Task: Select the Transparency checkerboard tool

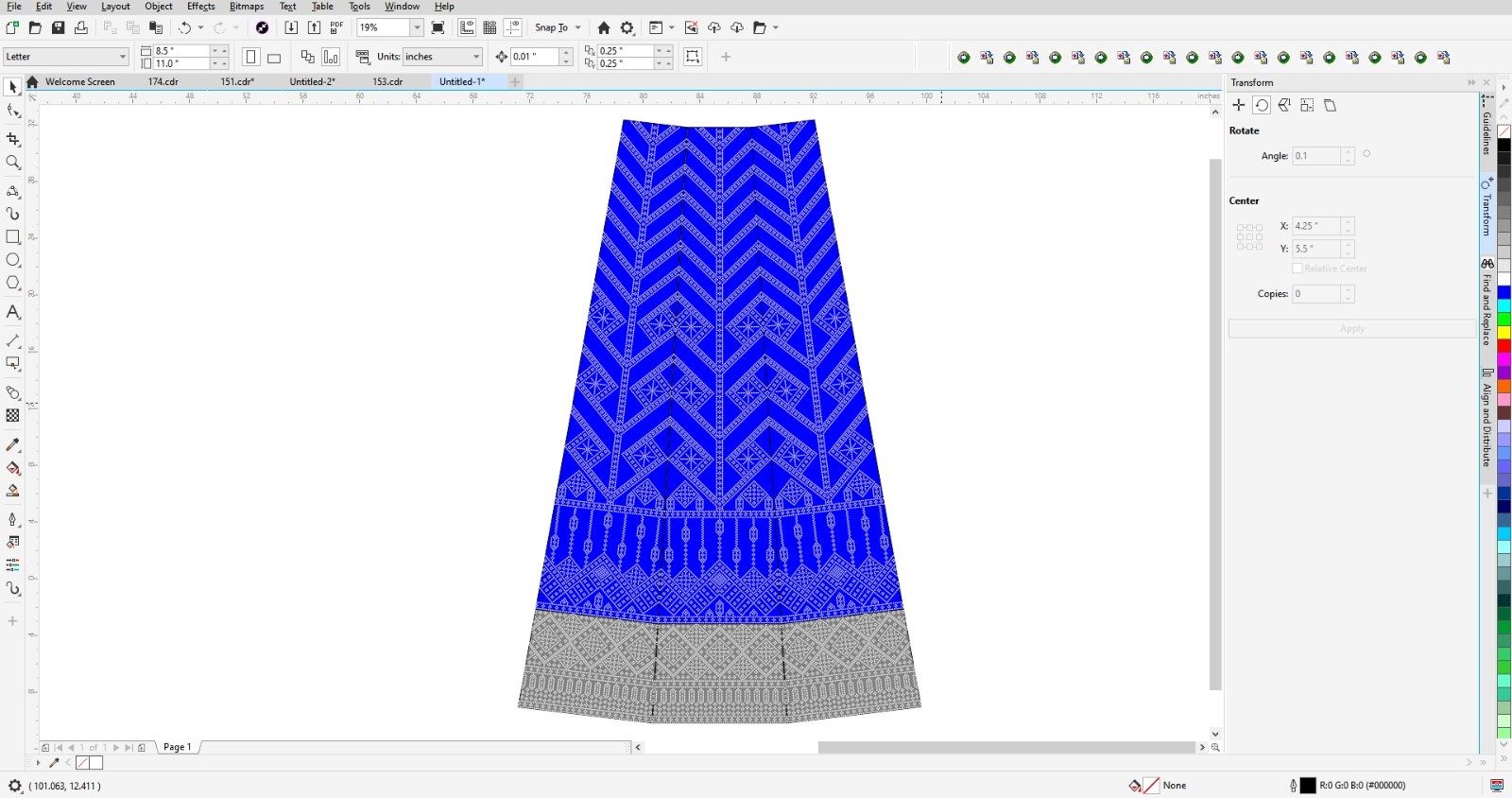Action: 13,415
